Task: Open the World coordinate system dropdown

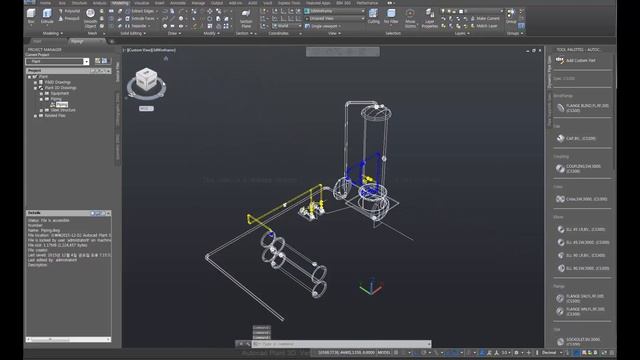Action: [x=287, y=26]
